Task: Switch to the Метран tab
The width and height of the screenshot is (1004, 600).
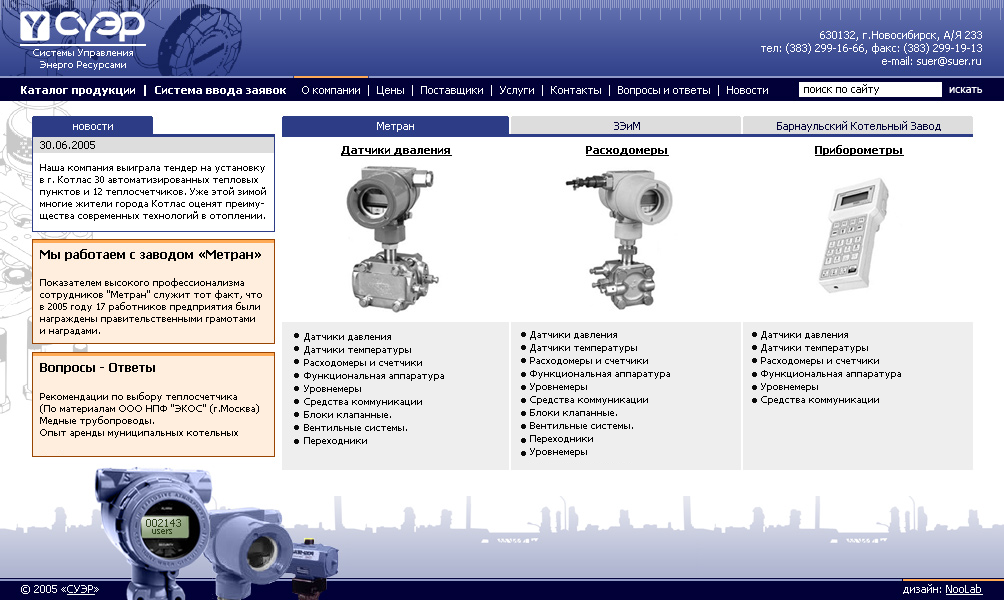Action: coord(395,126)
